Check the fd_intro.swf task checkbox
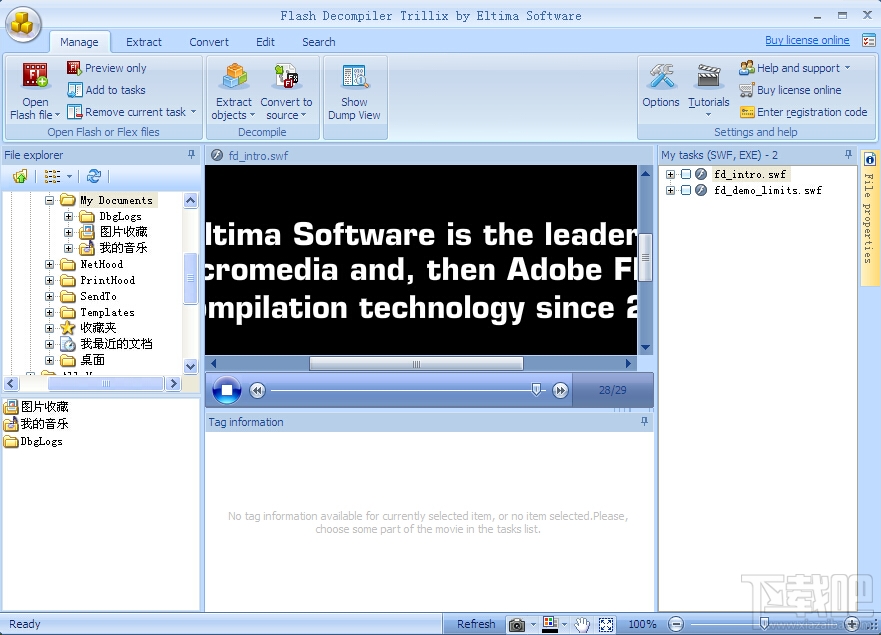 click(x=686, y=174)
